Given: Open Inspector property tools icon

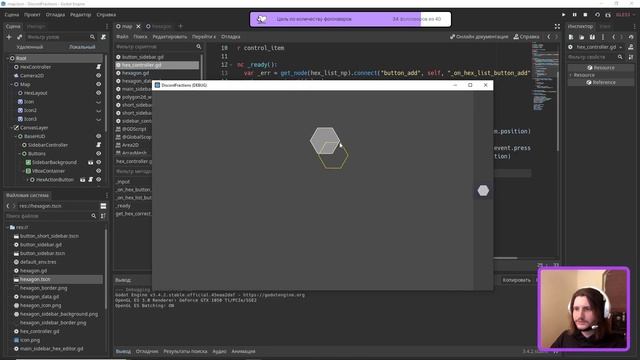Looking at the screenshot, I should (631, 57).
